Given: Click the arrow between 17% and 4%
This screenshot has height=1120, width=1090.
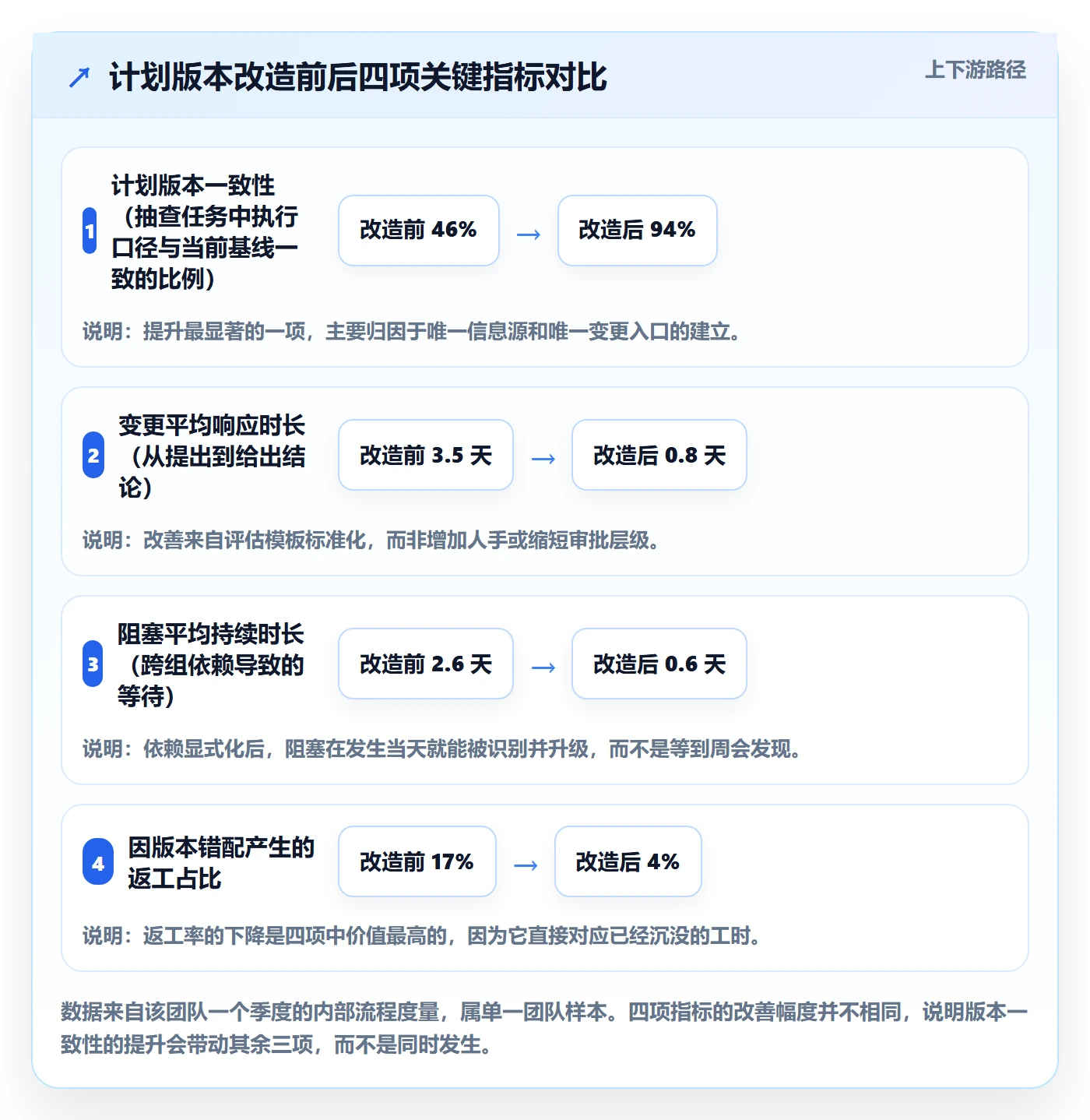Looking at the screenshot, I should pyautogui.click(x=526, y=865).
